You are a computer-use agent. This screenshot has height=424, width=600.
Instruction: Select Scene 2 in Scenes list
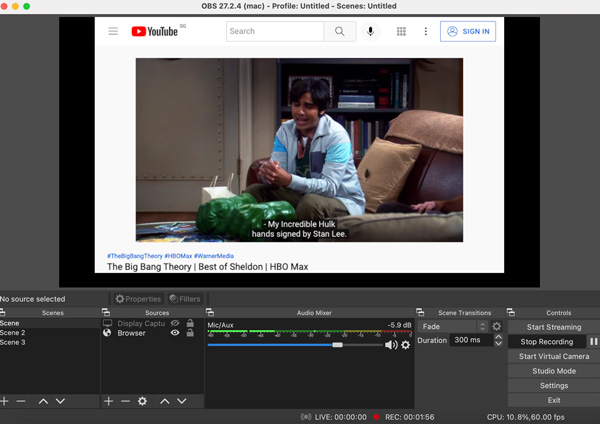coord(49,333)
